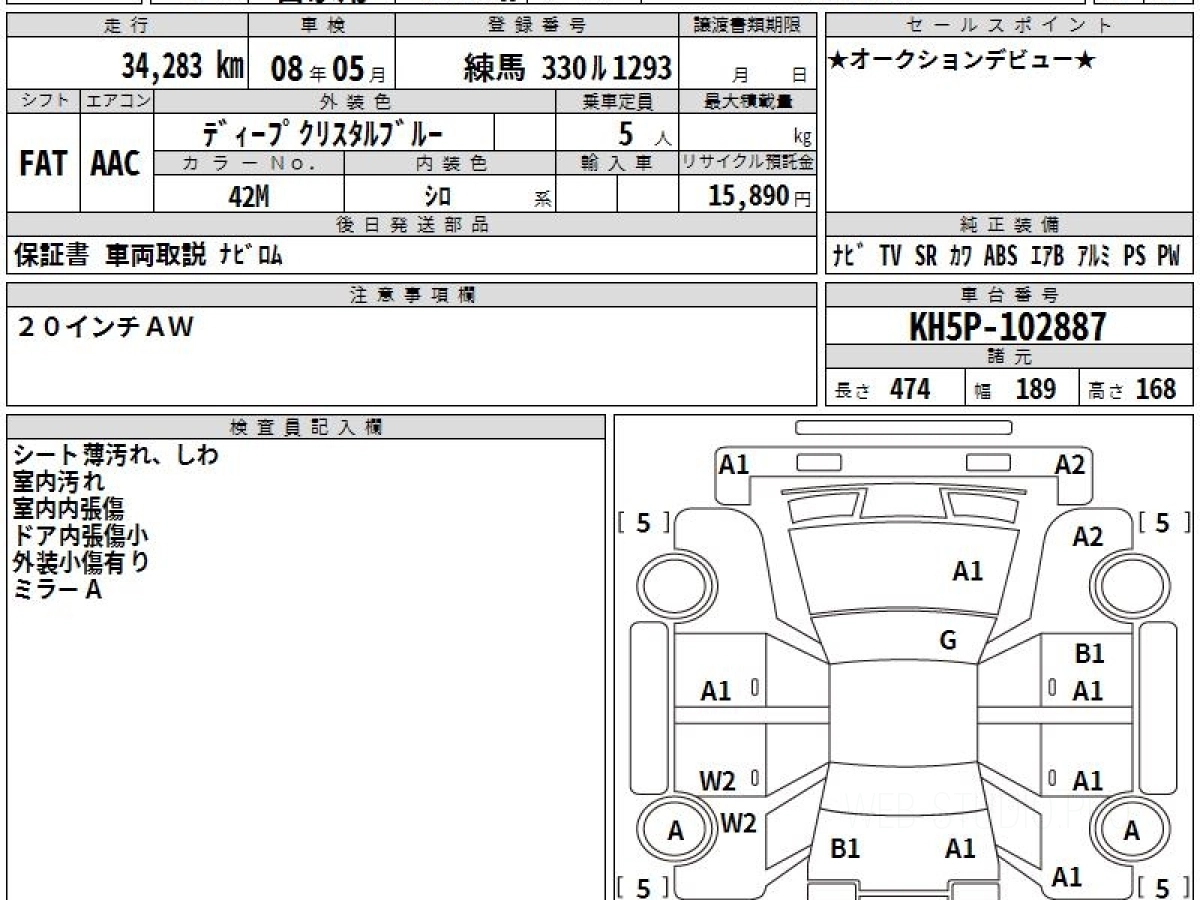
Task: Select inspector note シート薄汚れ、しわ
Action: [115, 456]
